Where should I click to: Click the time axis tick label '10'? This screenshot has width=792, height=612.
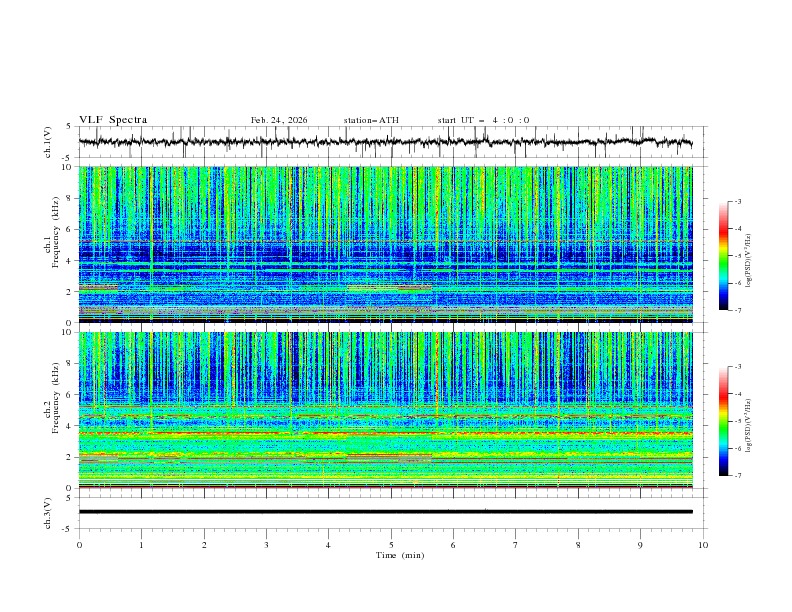(703, 545)
